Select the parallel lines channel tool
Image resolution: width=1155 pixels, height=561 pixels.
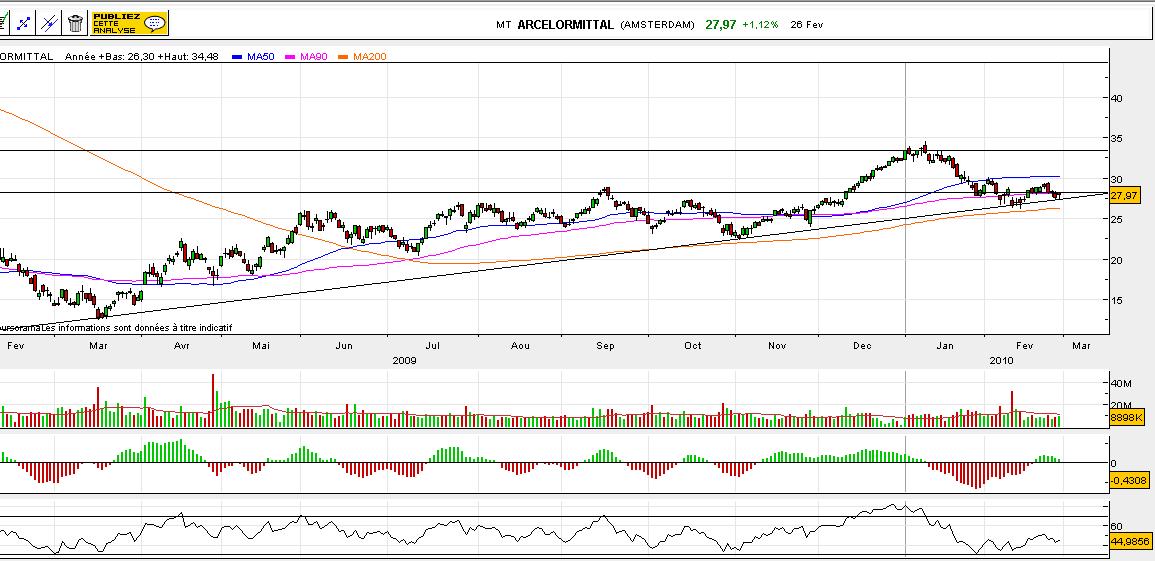(x=49, y=23)
